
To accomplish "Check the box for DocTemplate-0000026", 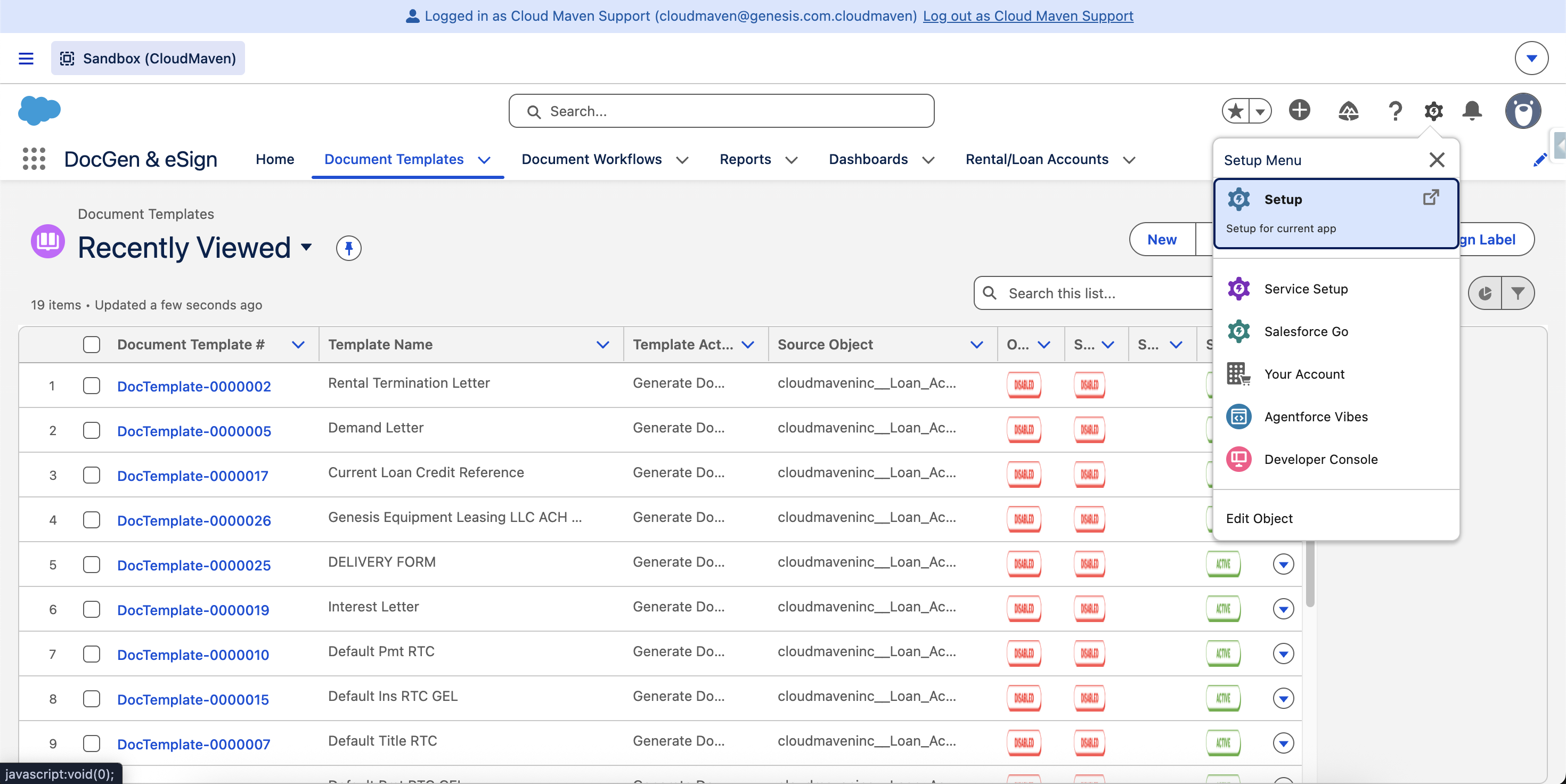I will click(91, 520).
